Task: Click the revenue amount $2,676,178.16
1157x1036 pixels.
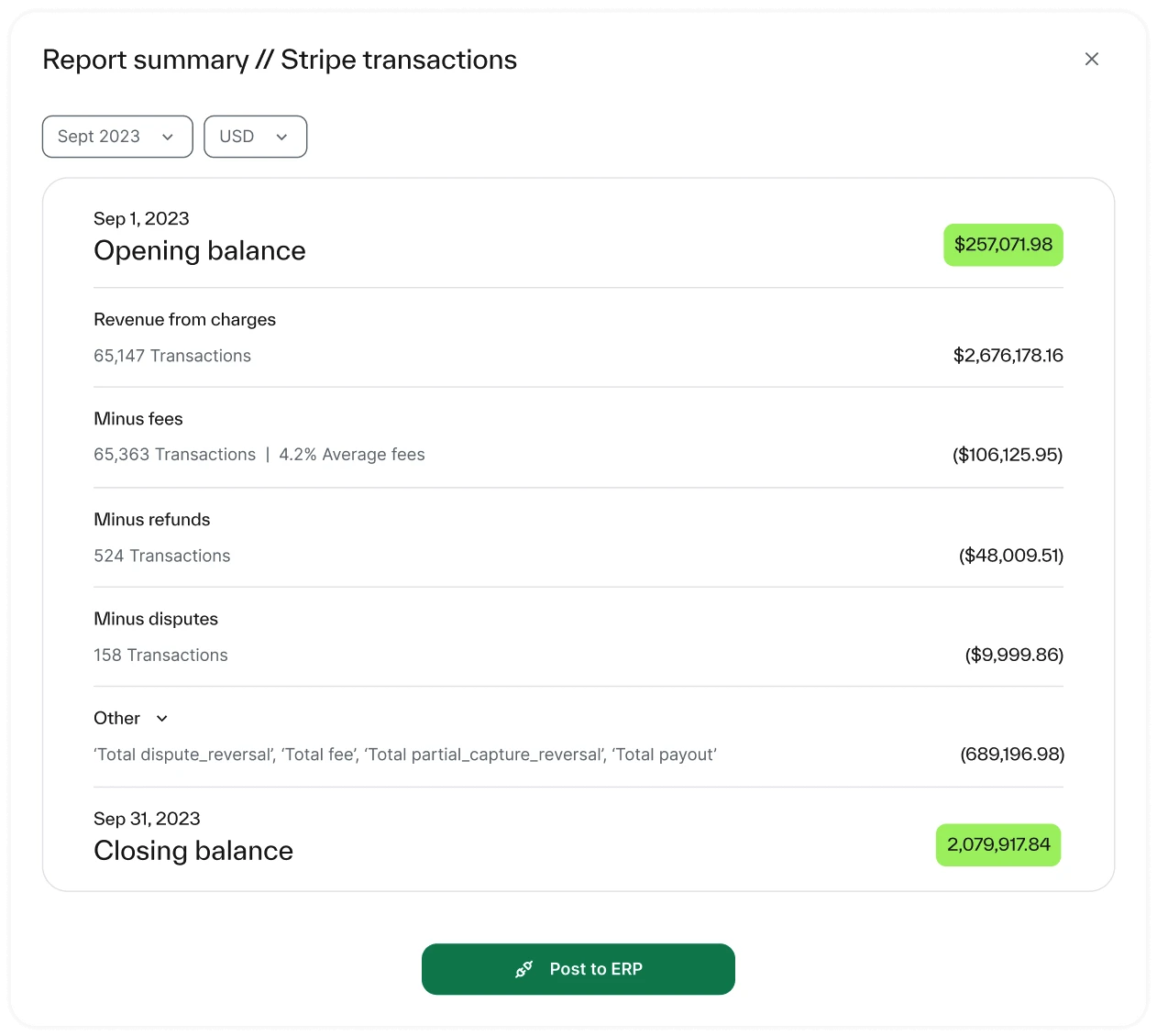Action: click(x=1008, y=356)
